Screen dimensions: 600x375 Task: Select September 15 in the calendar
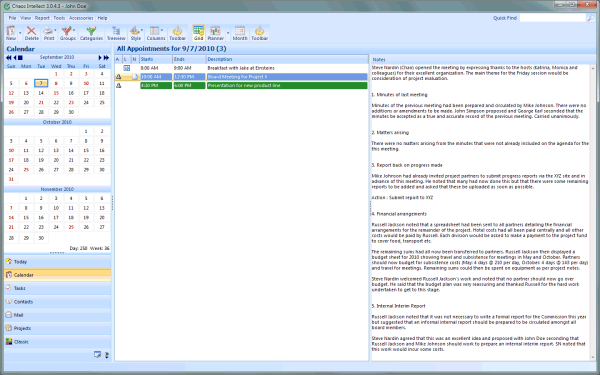coord(56,93)
